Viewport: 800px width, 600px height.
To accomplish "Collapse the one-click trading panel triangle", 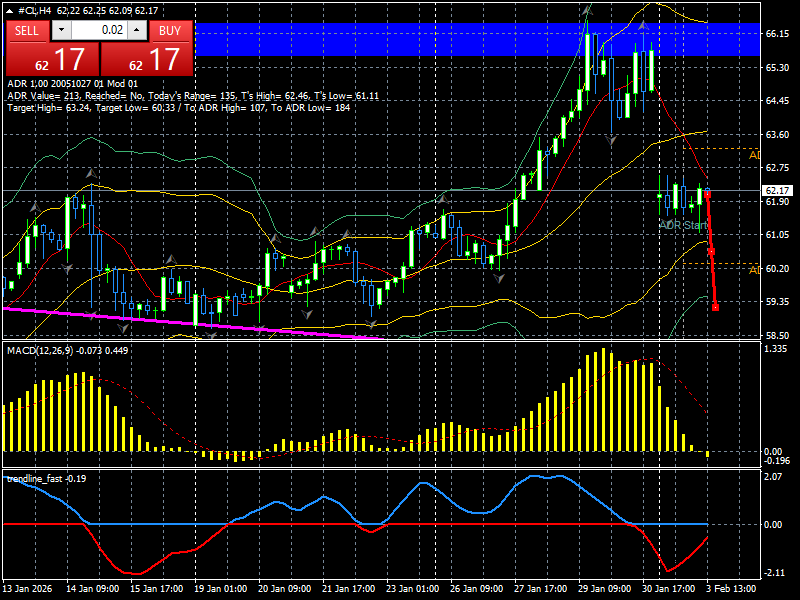I will coord(10,11).
